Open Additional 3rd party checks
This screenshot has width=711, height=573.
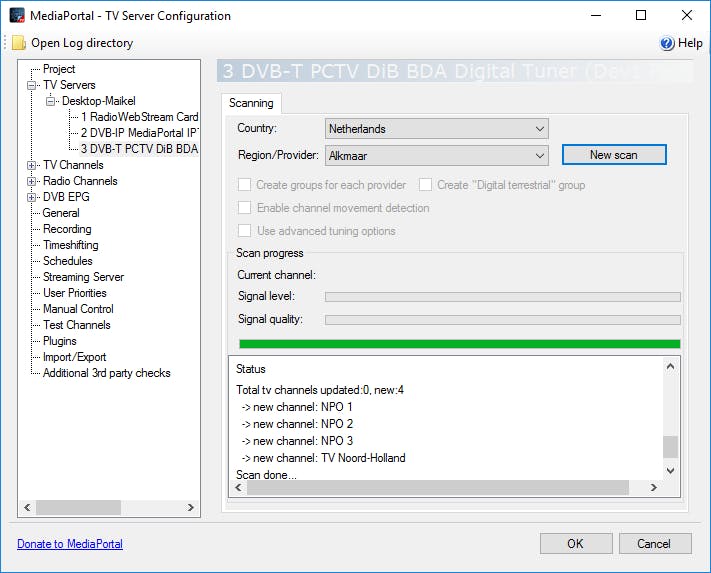click(107, 373)
